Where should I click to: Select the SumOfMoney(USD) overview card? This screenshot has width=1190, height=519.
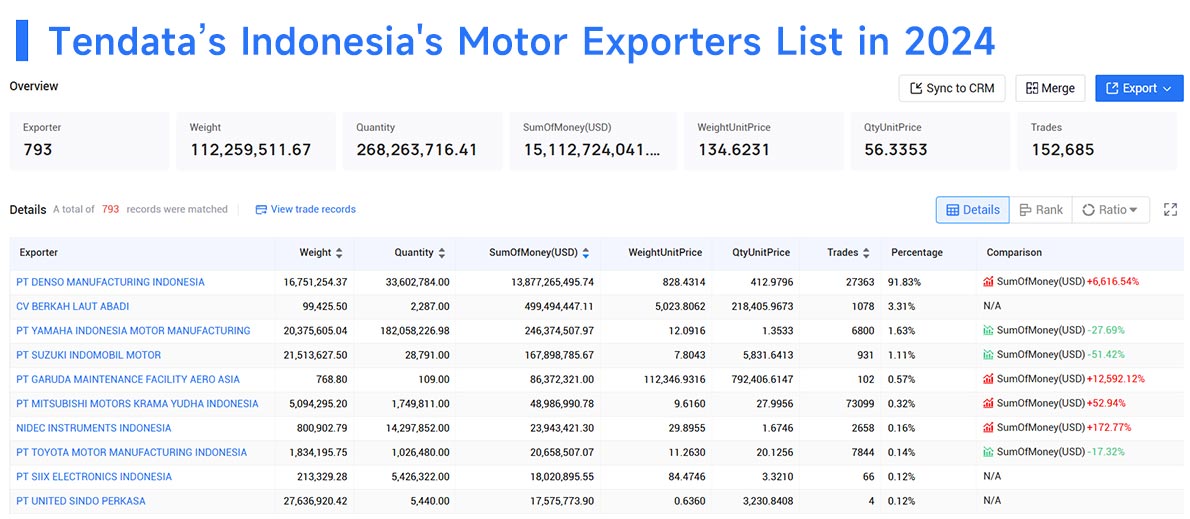click(593, 140)
